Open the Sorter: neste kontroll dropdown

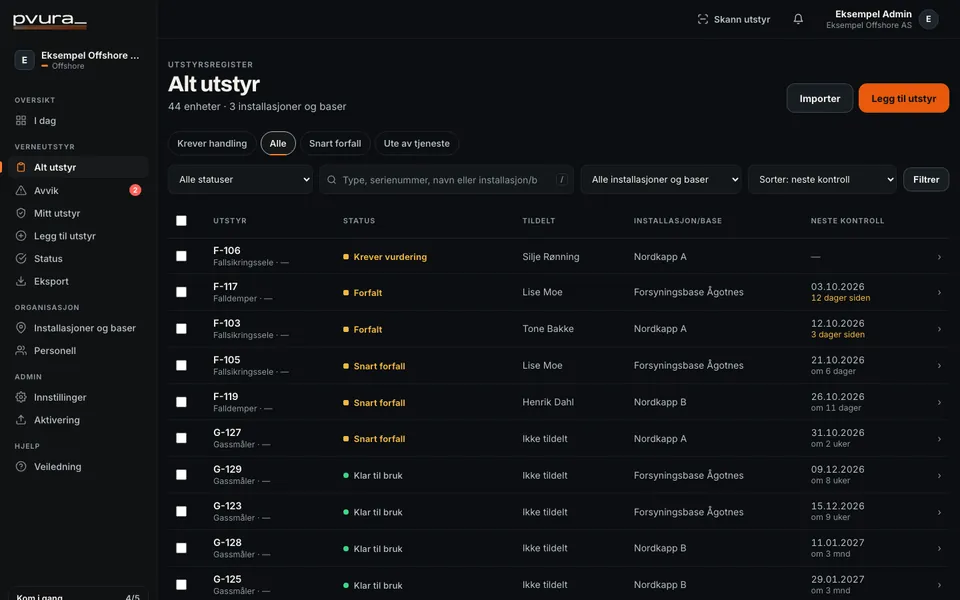point(822,179)
